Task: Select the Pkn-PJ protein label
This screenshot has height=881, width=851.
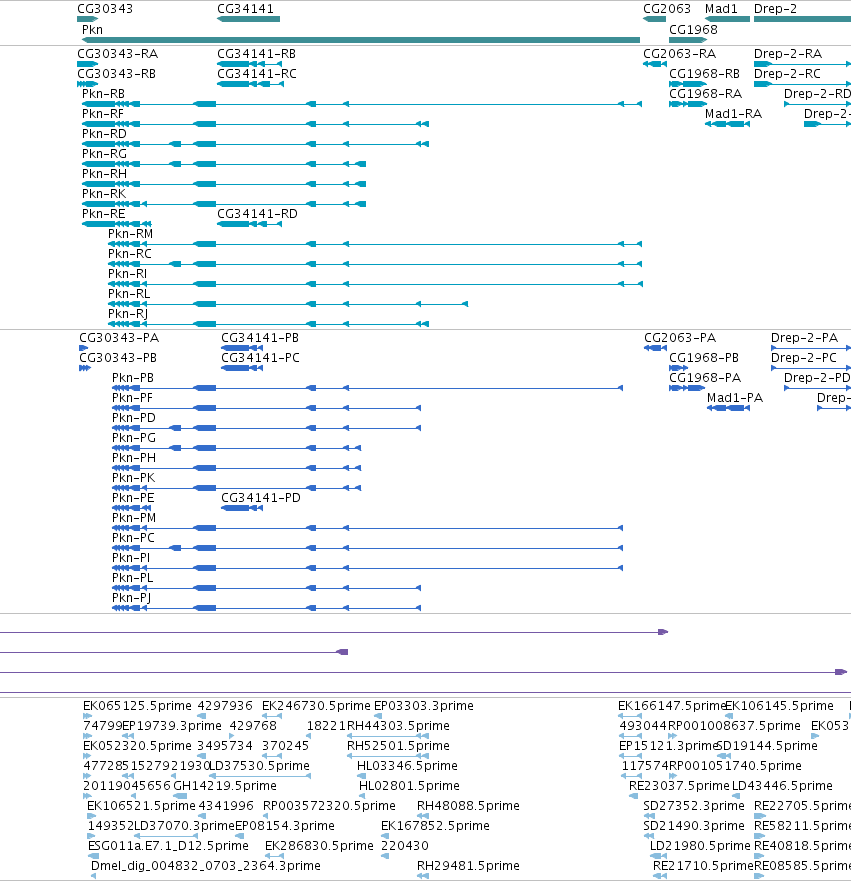Action: (x=131, y=598)
